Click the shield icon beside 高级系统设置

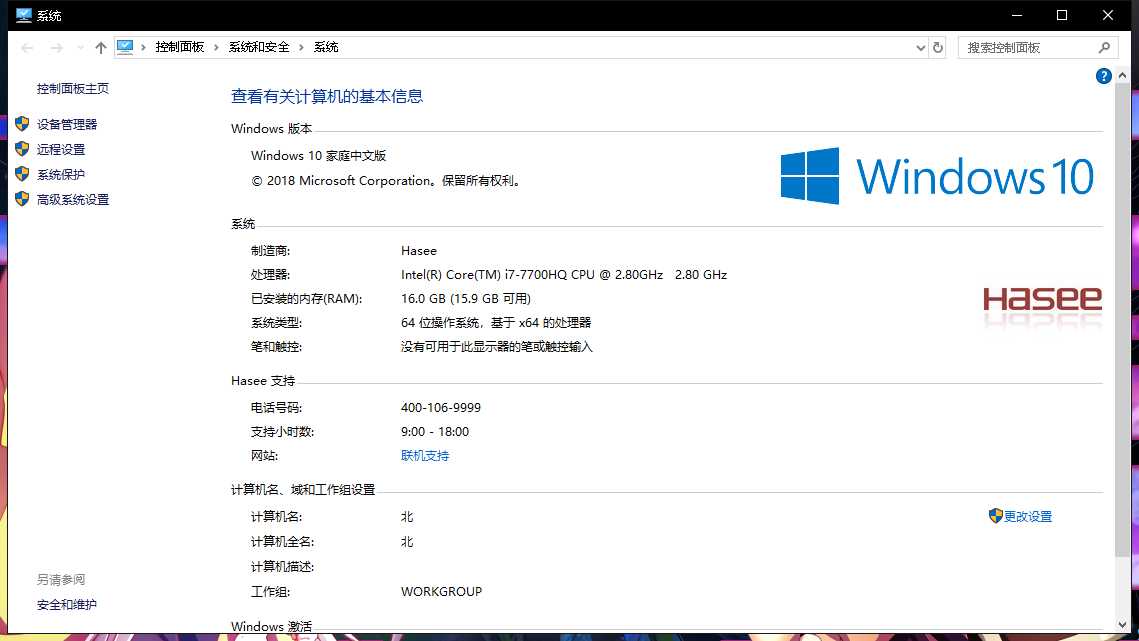tap(22, 198)
